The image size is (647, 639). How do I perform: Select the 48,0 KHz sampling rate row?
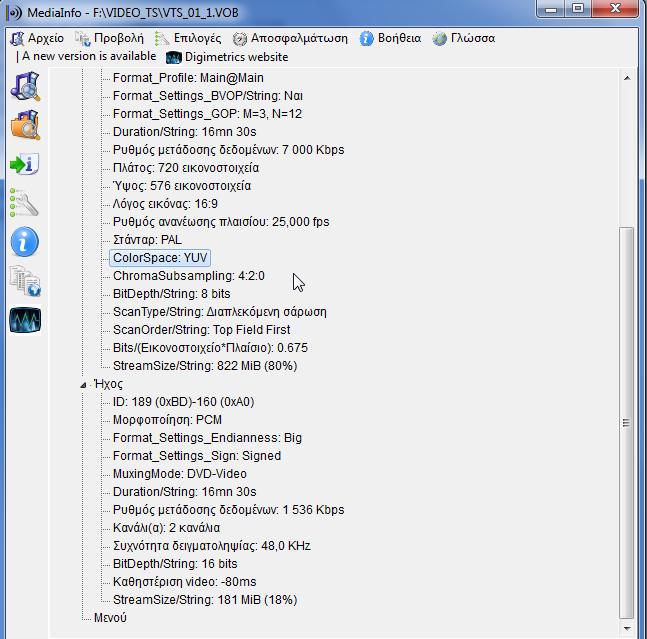click(x=212, y=546)
